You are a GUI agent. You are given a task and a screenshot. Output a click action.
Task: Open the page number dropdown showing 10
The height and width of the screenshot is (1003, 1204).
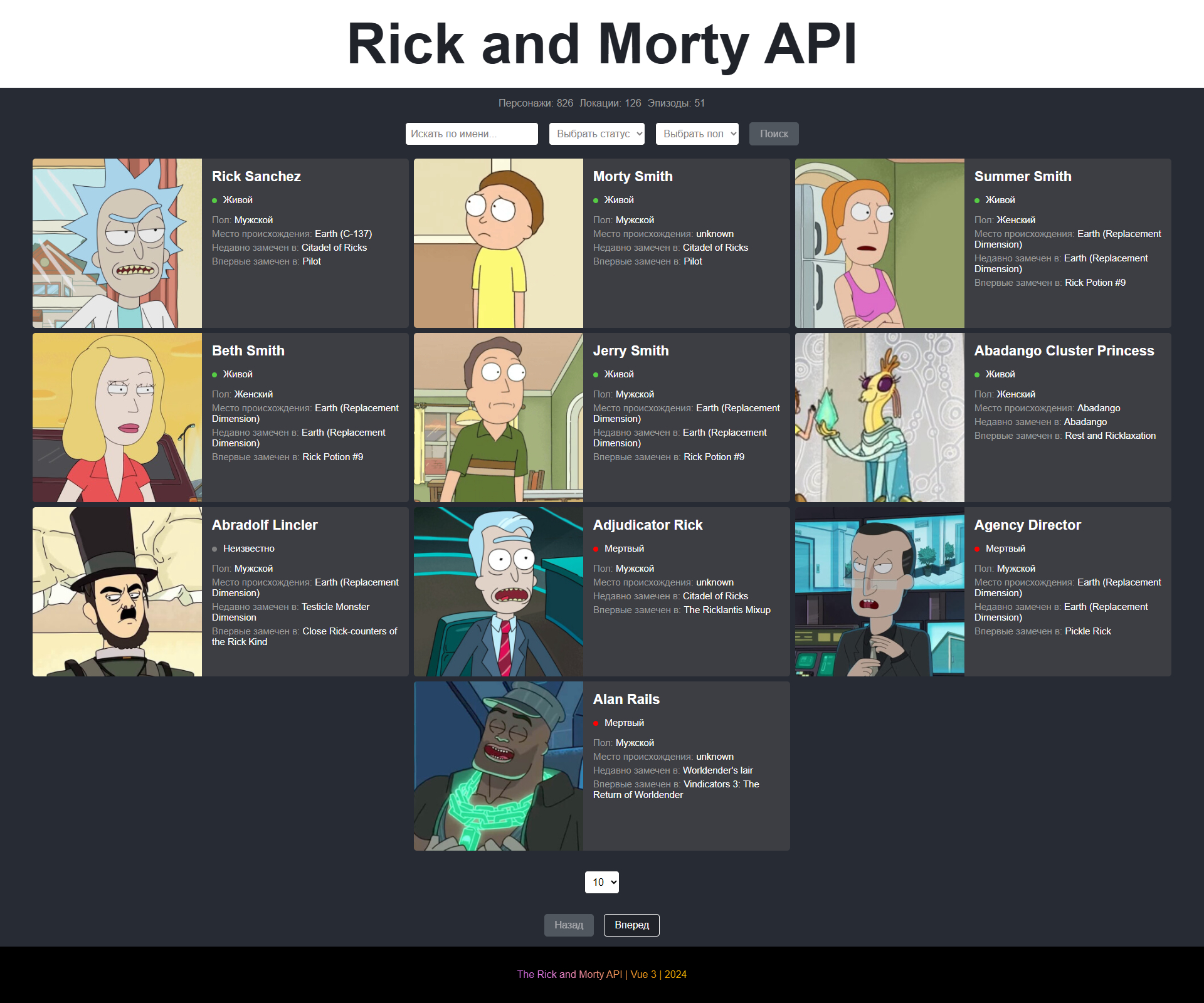coord(602,882)
